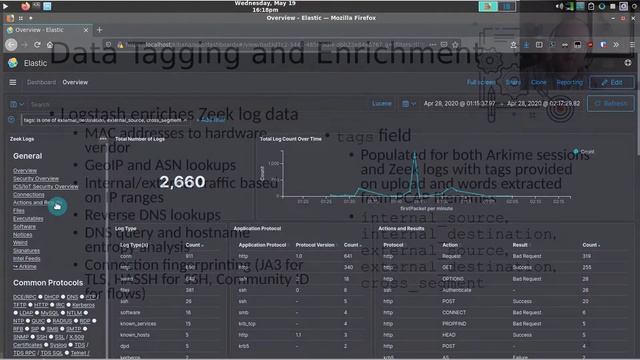Open the Executables dashboard link

point(28,219)
